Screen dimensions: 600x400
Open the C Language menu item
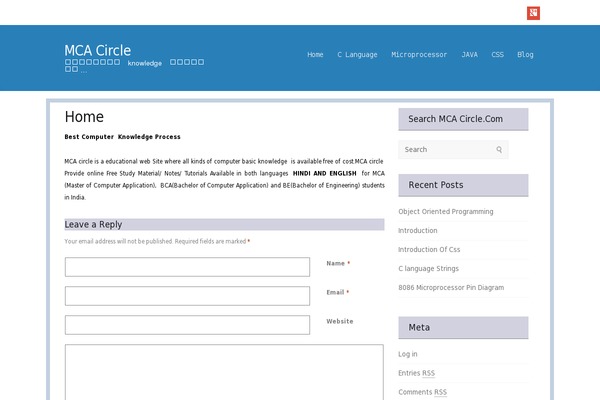(x=357, y=55)
